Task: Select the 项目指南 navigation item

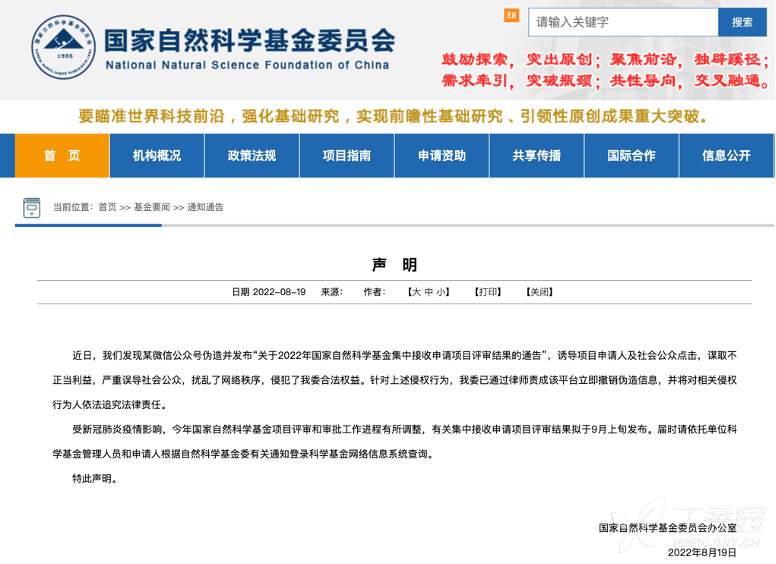Action: pos(347,156)
